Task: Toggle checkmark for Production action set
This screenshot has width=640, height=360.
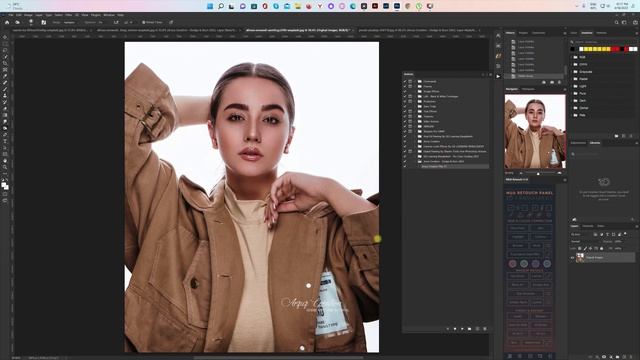Action: [405, 101]
